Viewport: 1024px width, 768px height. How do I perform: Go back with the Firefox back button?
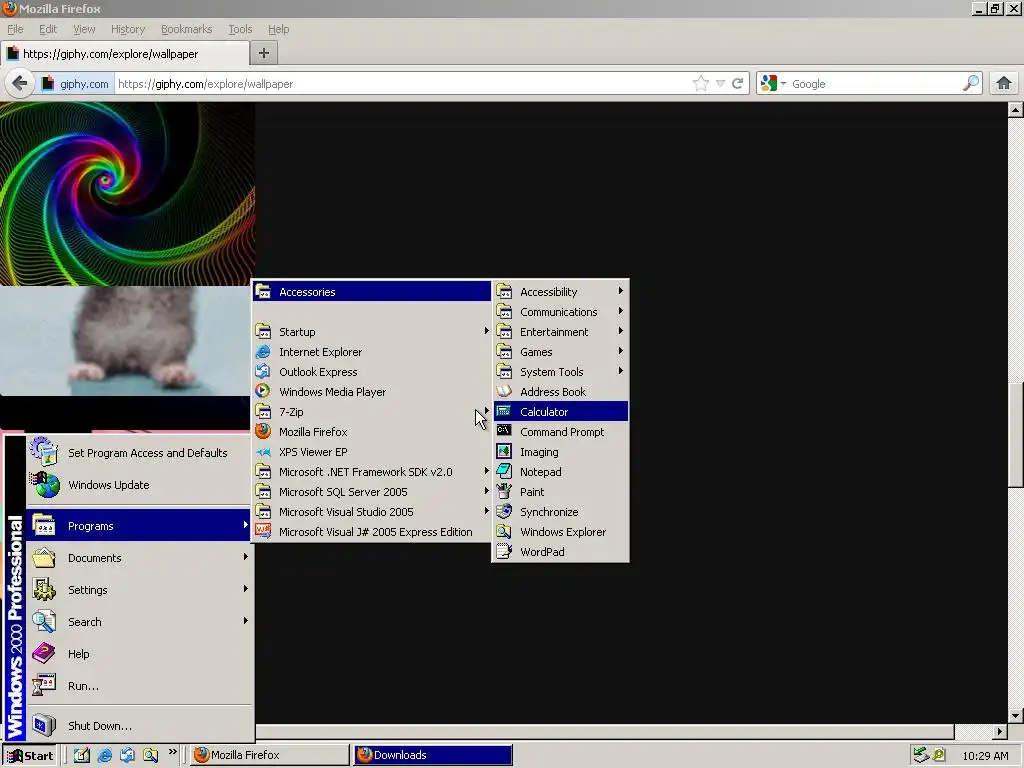click(x=20, y=84)
